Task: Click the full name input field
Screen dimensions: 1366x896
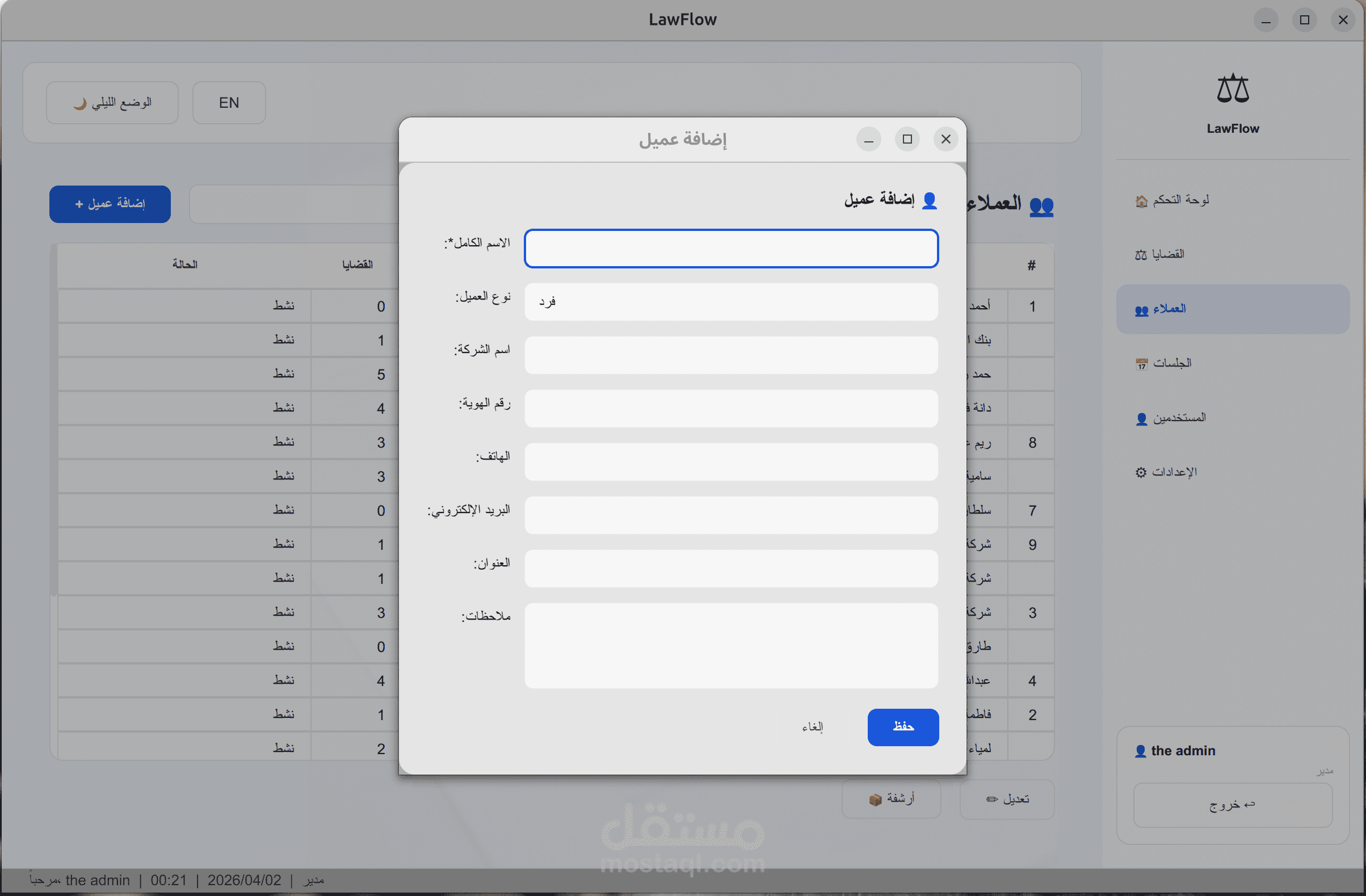Action: point(730,249)
